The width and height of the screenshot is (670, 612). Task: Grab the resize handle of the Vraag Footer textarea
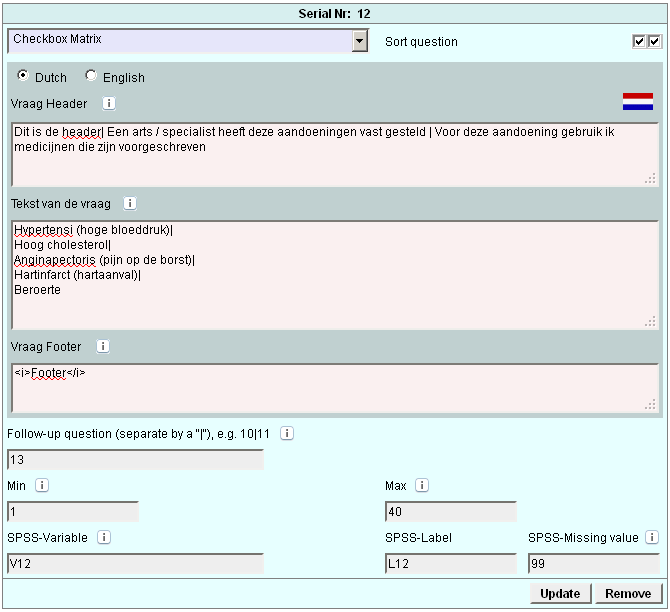point(650,405)
